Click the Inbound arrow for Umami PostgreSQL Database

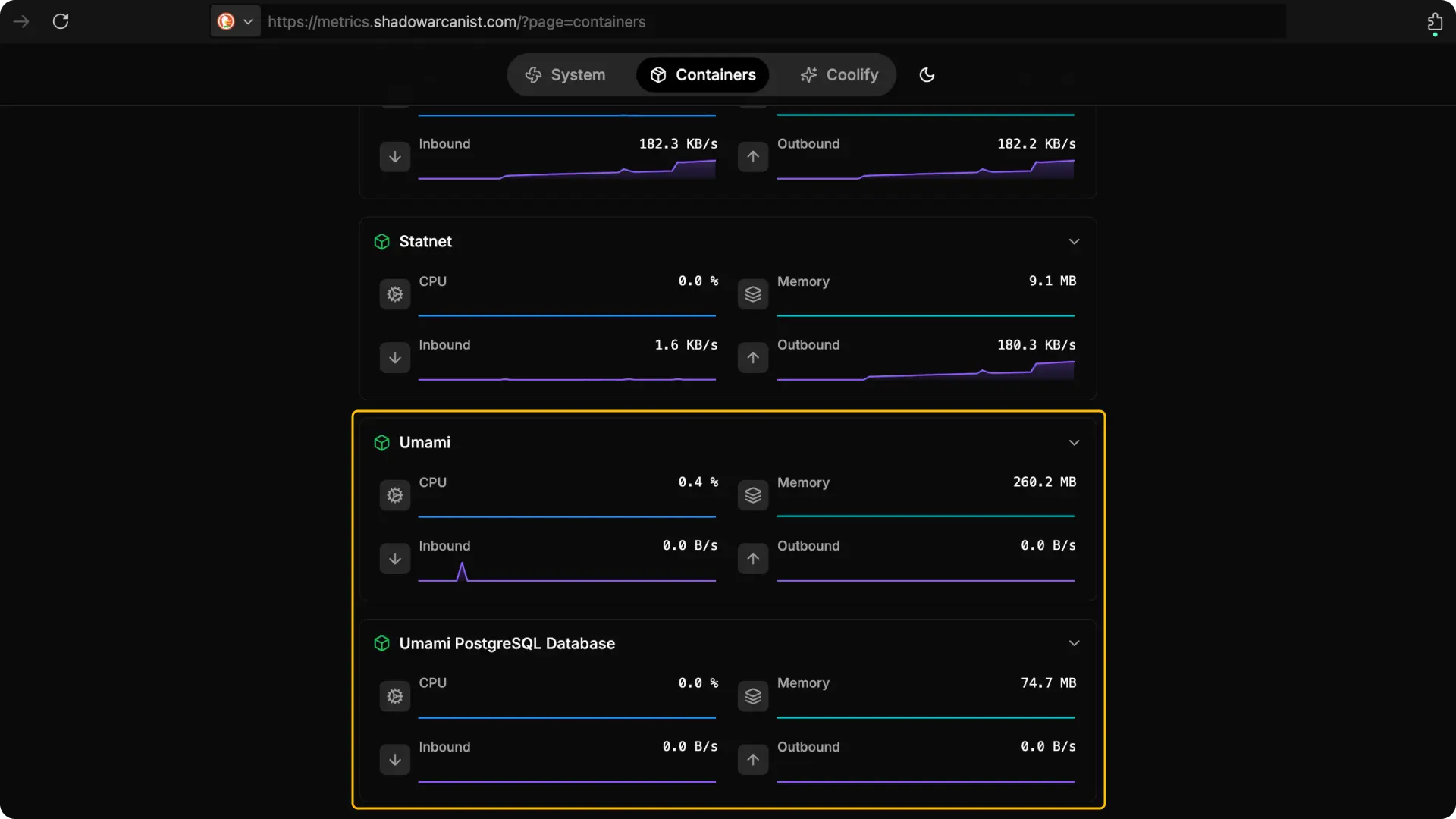pyautogui.click(x=394, y=759)
